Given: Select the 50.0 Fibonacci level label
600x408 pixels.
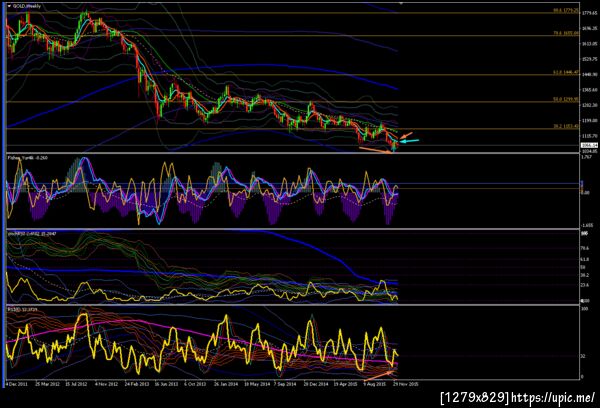Looking at the screenshot, I should pyautogui.click(x=566, y=99).
